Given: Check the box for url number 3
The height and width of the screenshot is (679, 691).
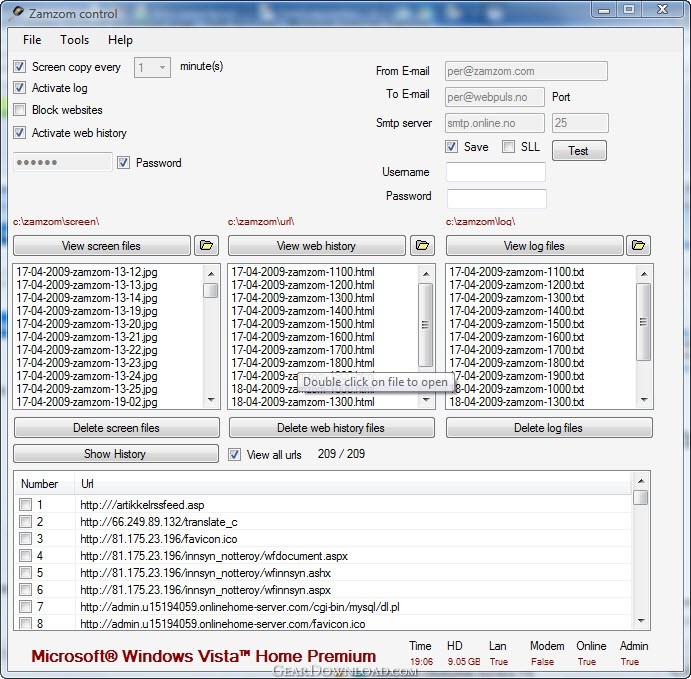Looking at the screenshot, I should click(26, 538).
